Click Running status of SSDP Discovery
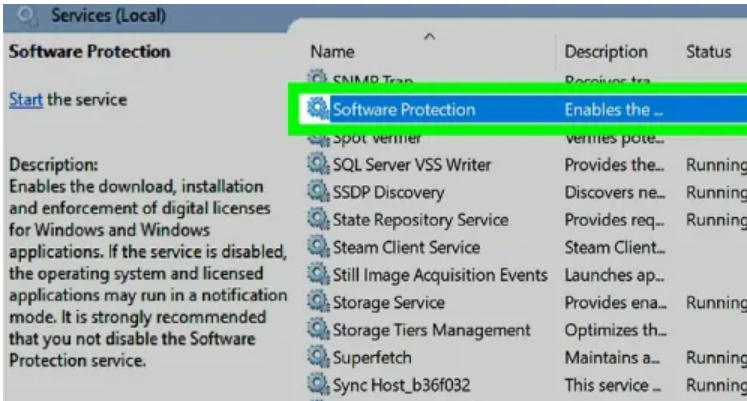The height and width of the screenshot is (401, 747). tap(714, 192)
